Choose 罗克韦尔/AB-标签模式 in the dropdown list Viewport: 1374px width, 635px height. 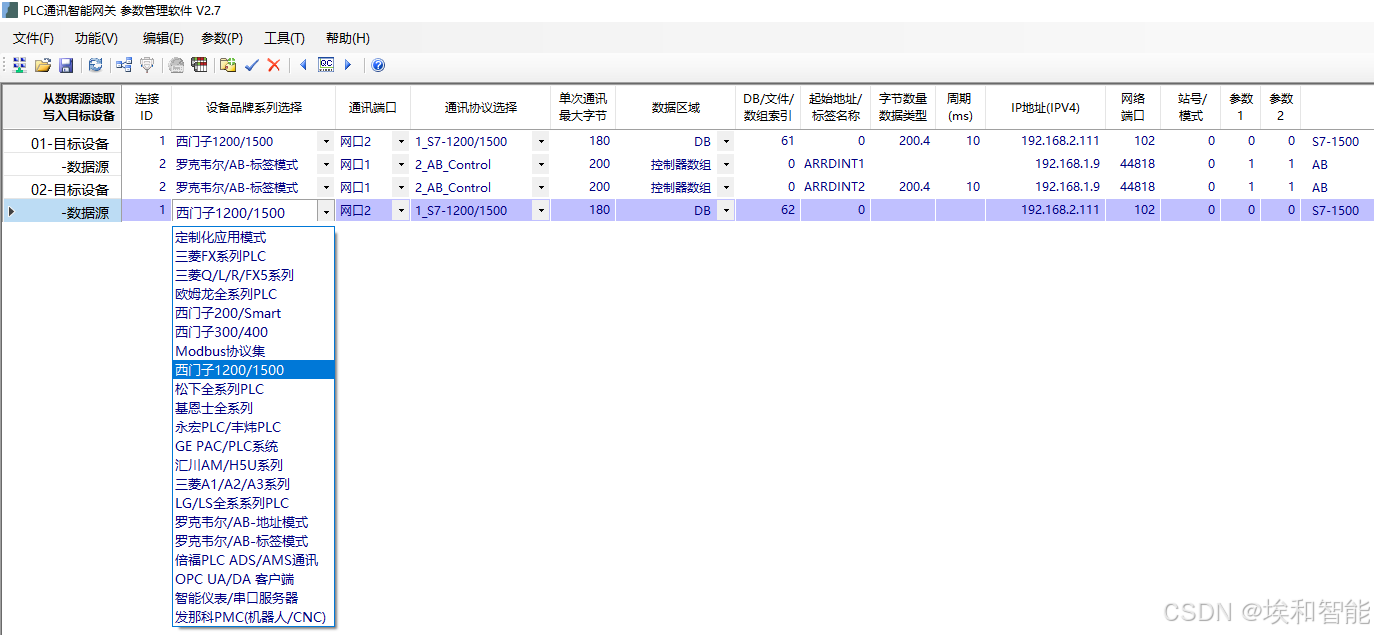click(254, 541)
